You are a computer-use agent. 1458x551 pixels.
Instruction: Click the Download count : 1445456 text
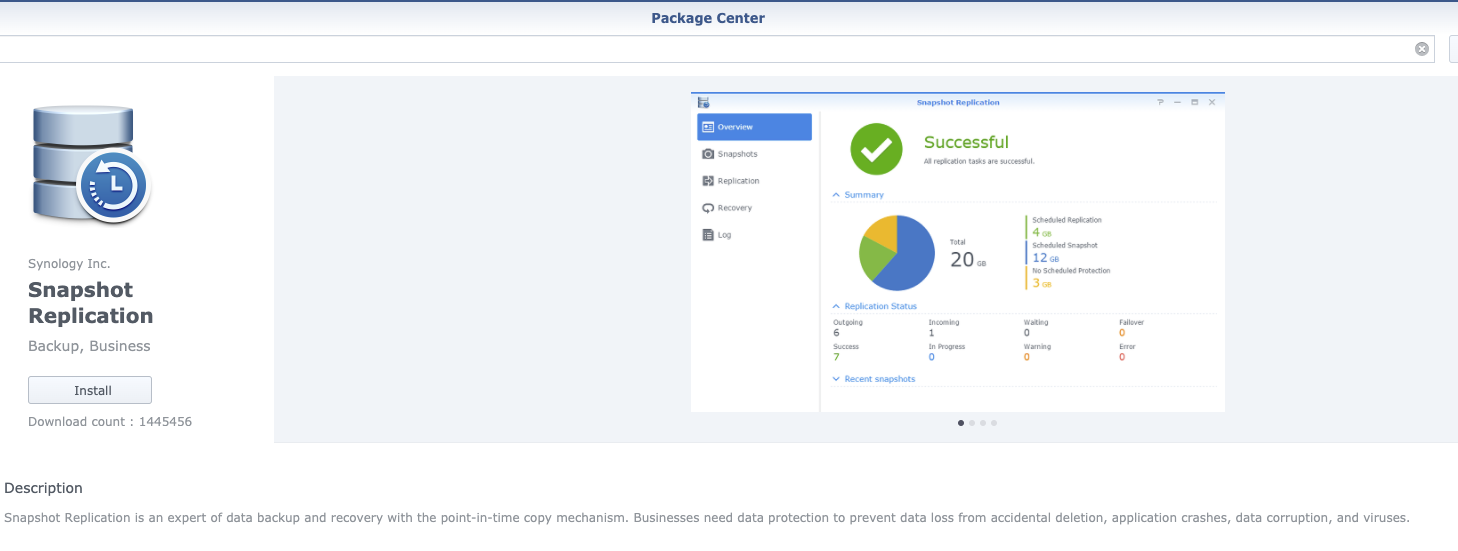tap(110, 422)
